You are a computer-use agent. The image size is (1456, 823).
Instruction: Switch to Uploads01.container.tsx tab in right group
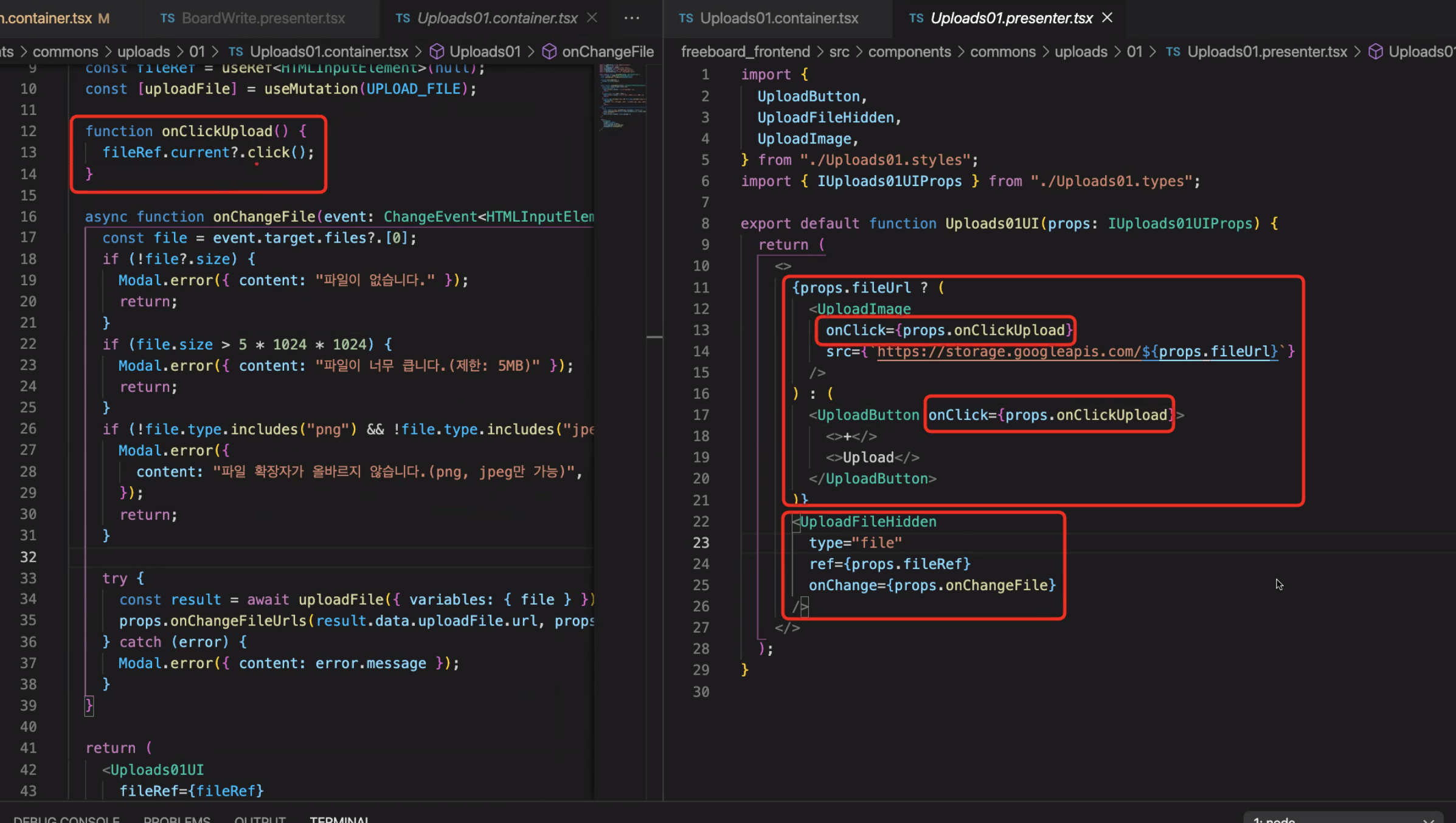pos(778,18)
